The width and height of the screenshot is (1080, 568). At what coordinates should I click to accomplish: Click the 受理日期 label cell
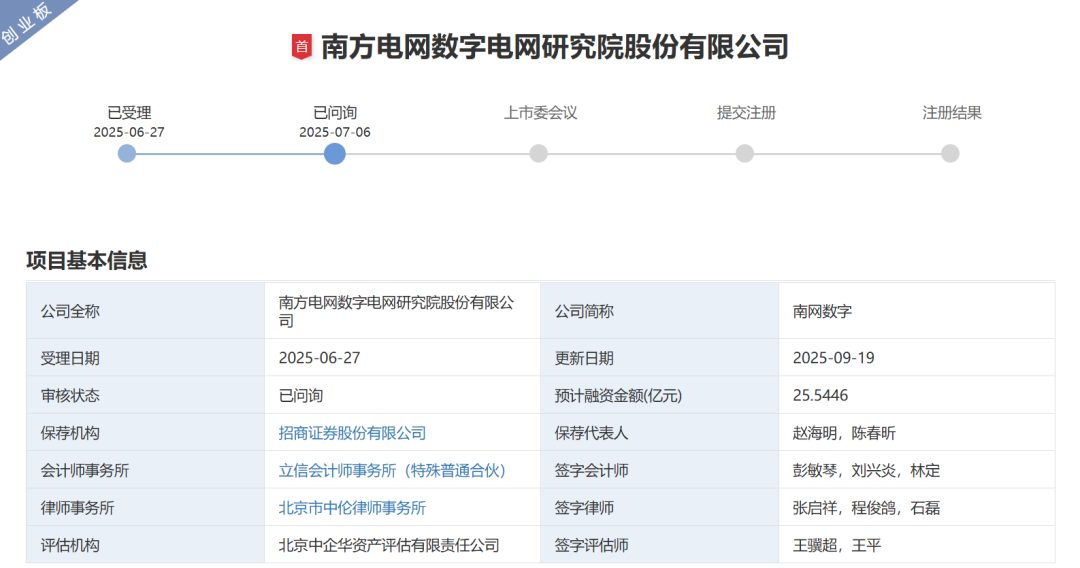click(145, 358)
